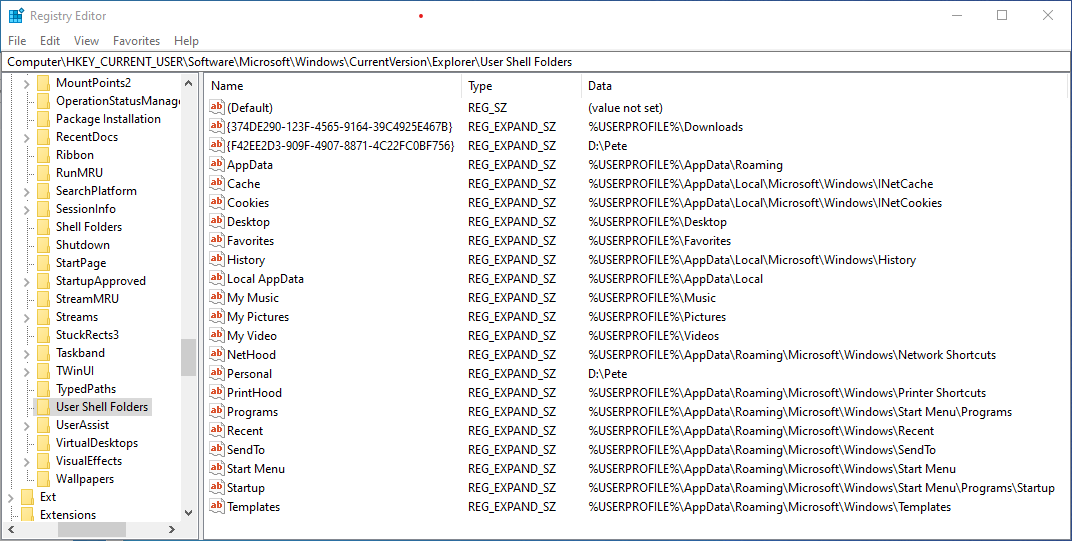This screenshot has height=541, width=1072.
Task: Click the folder icon for Wallpapers key
Action: pyautogui.click(x=44, y=479)
